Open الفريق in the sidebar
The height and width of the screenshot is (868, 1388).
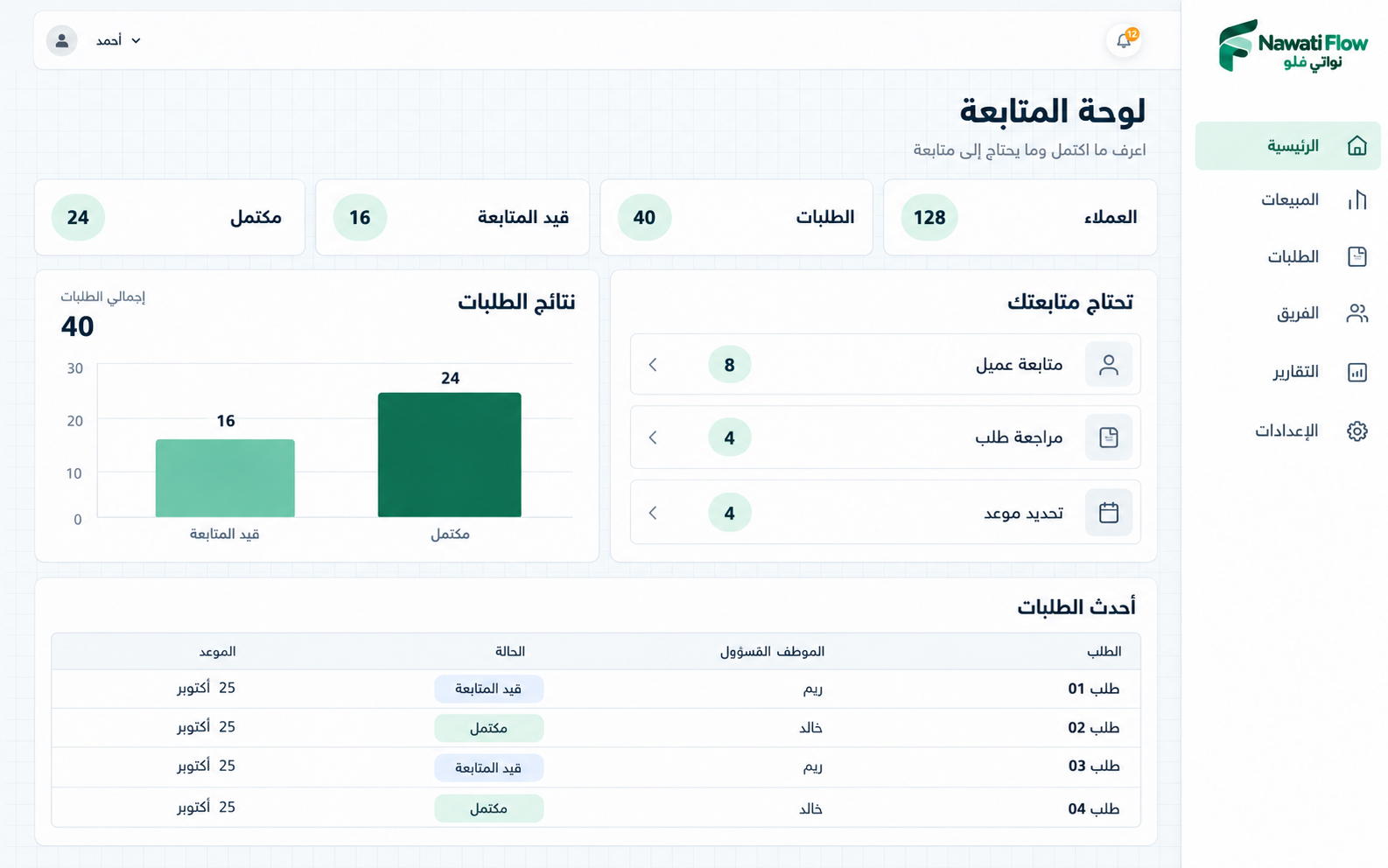pos(1297,313)
